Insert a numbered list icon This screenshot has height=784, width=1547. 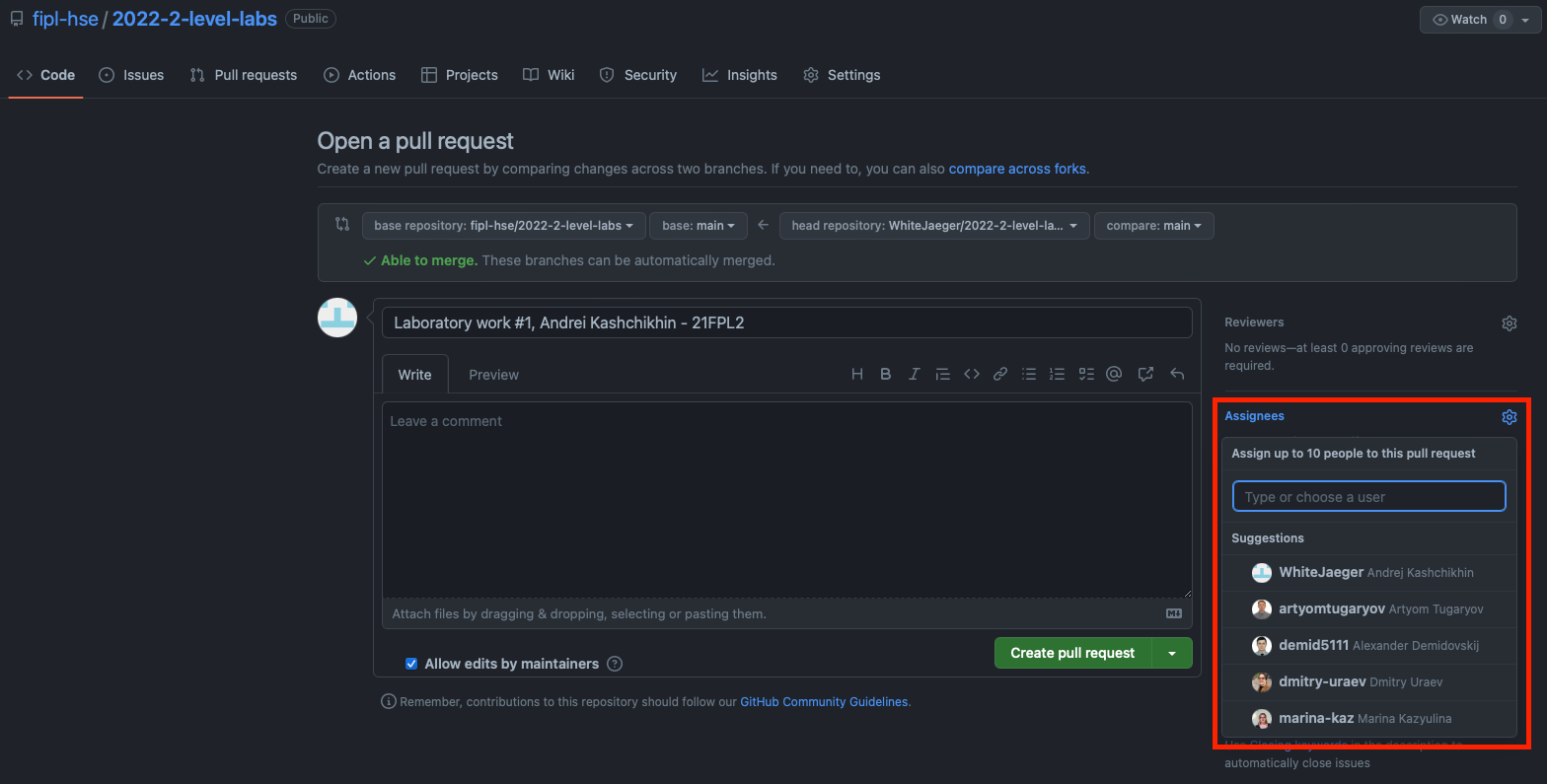tap(1058, 374)
